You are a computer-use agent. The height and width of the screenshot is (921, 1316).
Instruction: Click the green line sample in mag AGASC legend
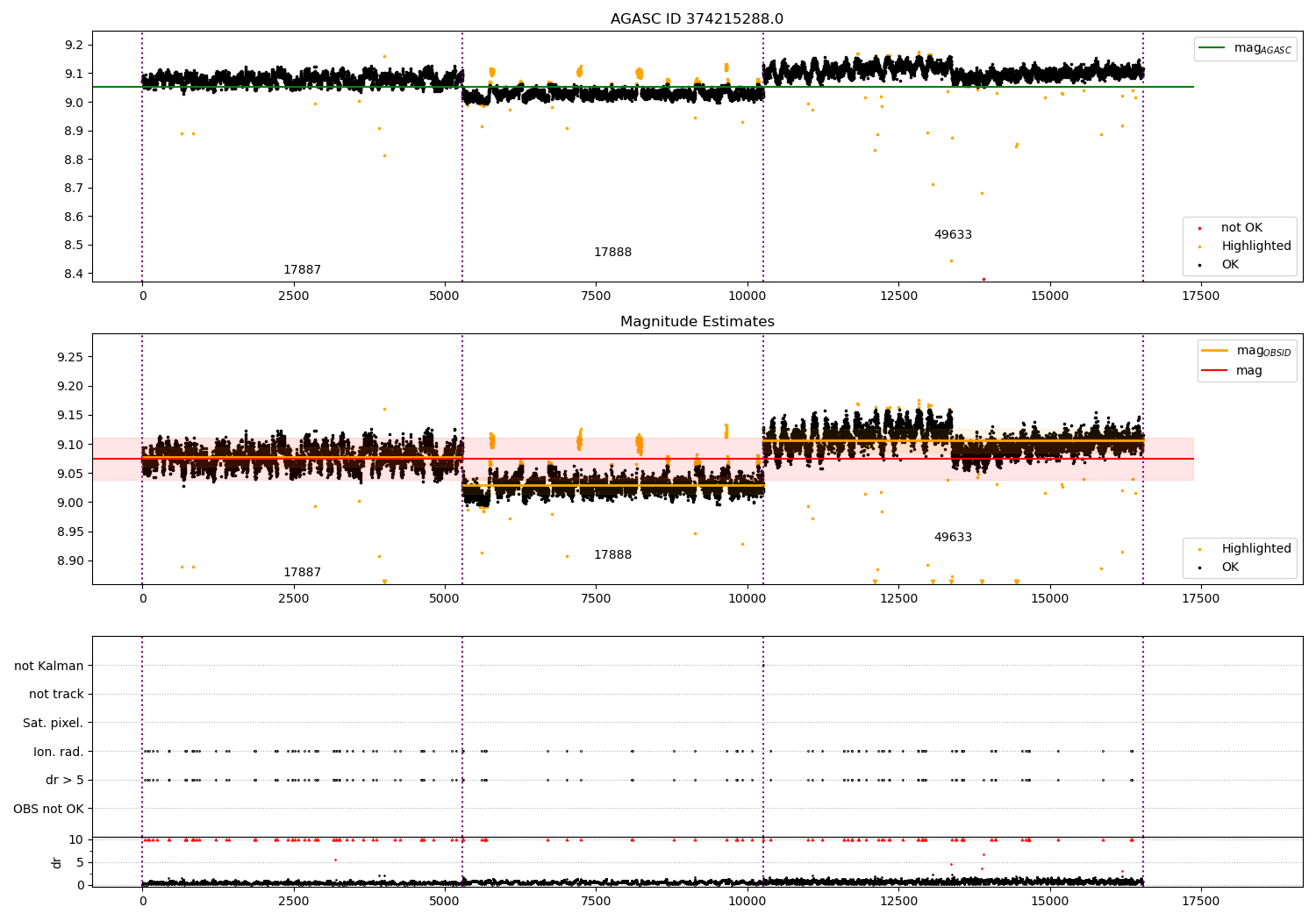pos(1212,48)
